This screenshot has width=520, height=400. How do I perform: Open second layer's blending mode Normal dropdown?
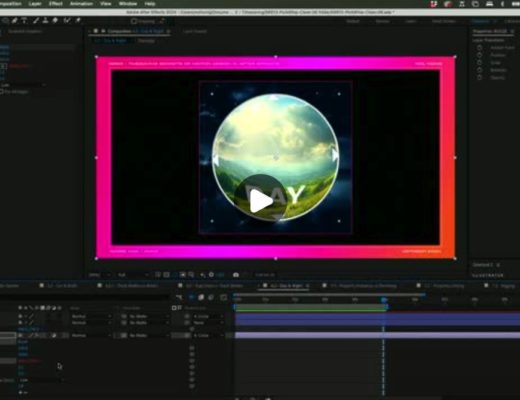click(x=91, y=323)
